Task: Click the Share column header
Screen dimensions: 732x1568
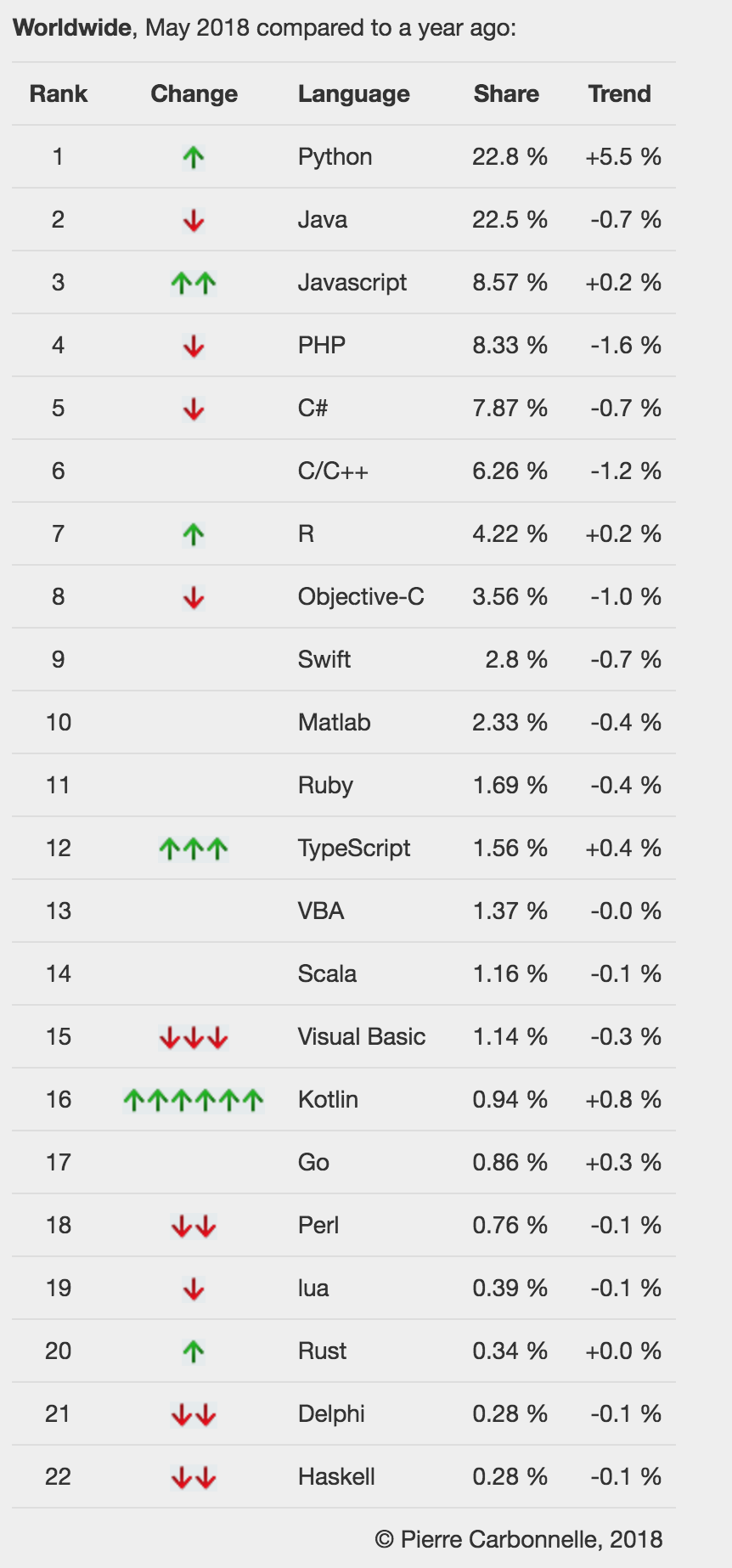Action: coord(506,94)
